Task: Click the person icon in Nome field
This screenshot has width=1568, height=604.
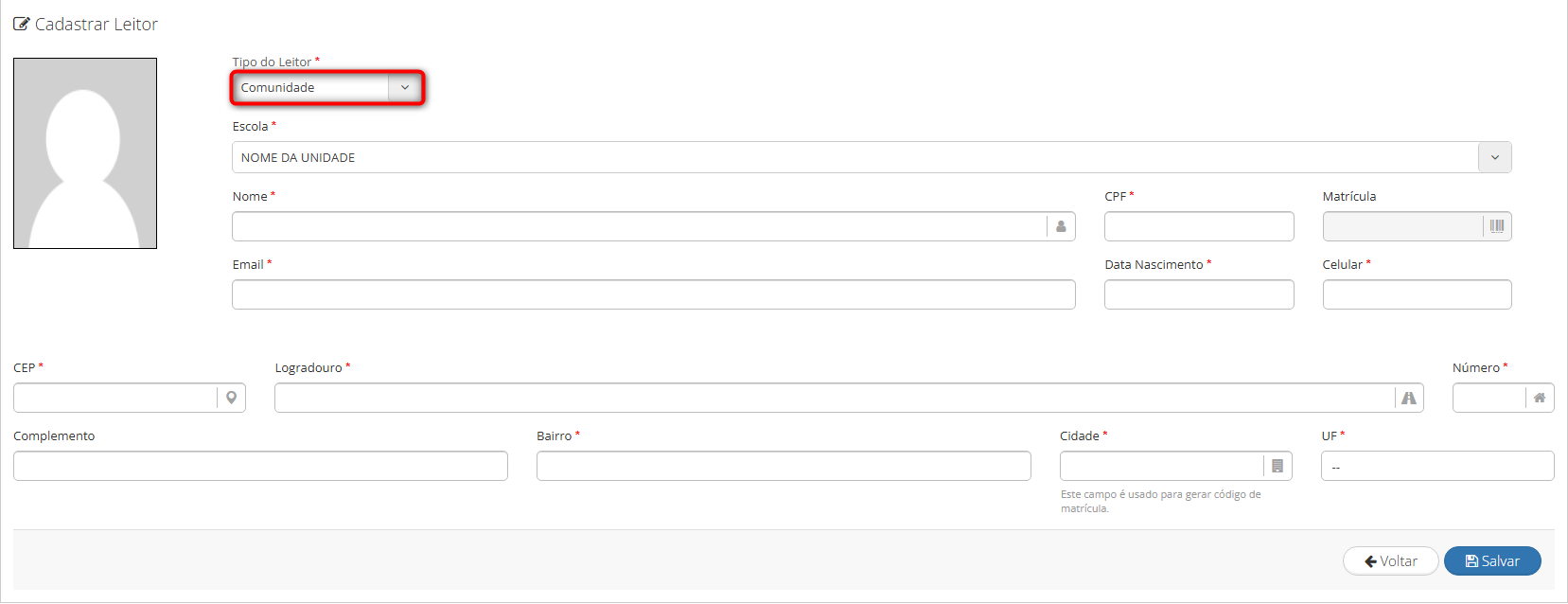Action: pyautogui.click(x=1061, y=226)
